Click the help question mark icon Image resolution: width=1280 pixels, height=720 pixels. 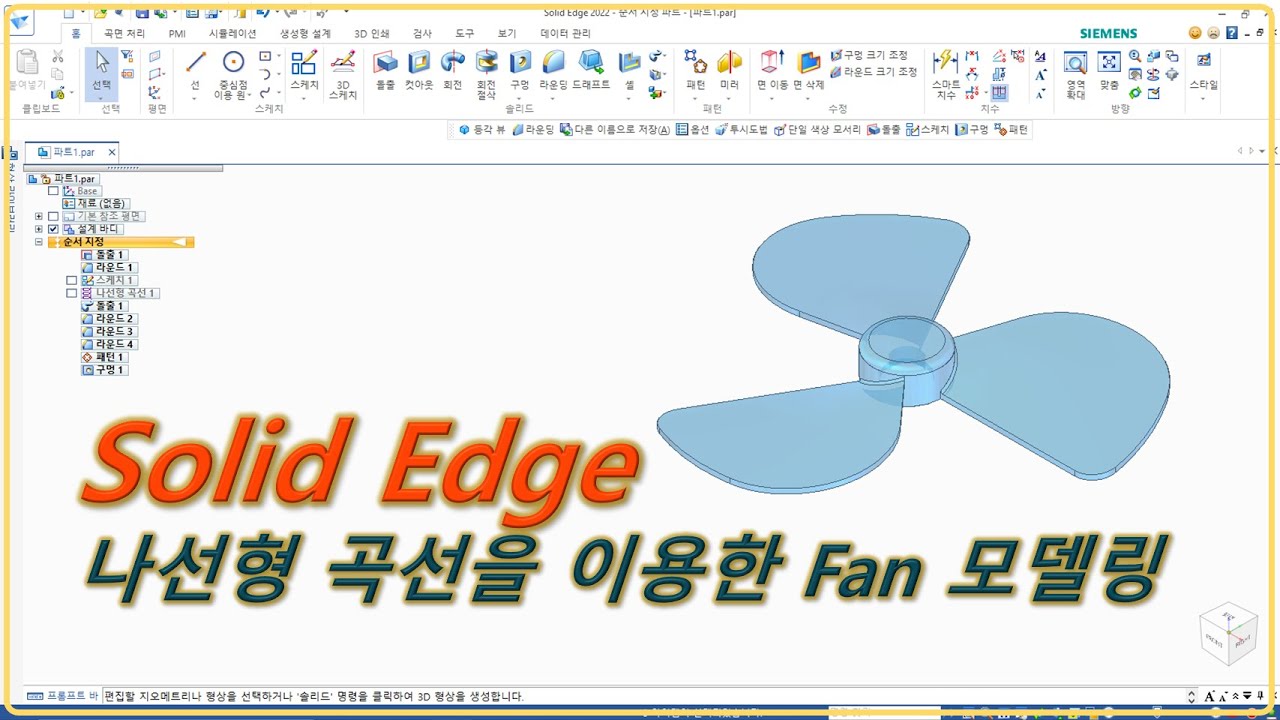1232,33
